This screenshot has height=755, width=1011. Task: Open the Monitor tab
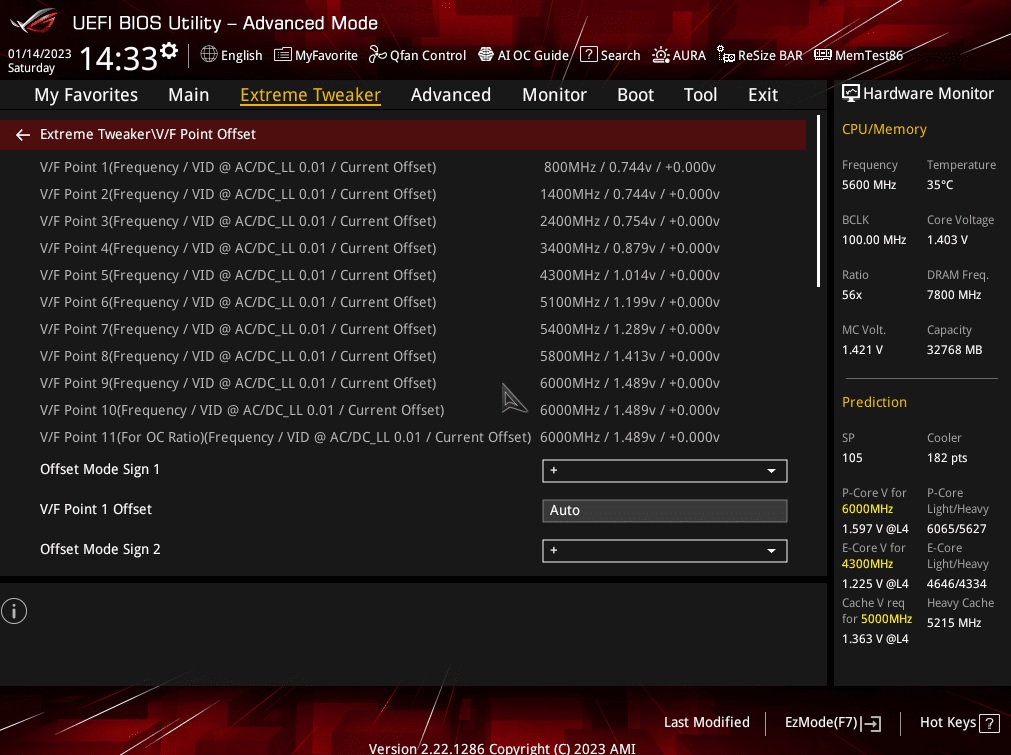pyautogui.click(x=555, y=95)
